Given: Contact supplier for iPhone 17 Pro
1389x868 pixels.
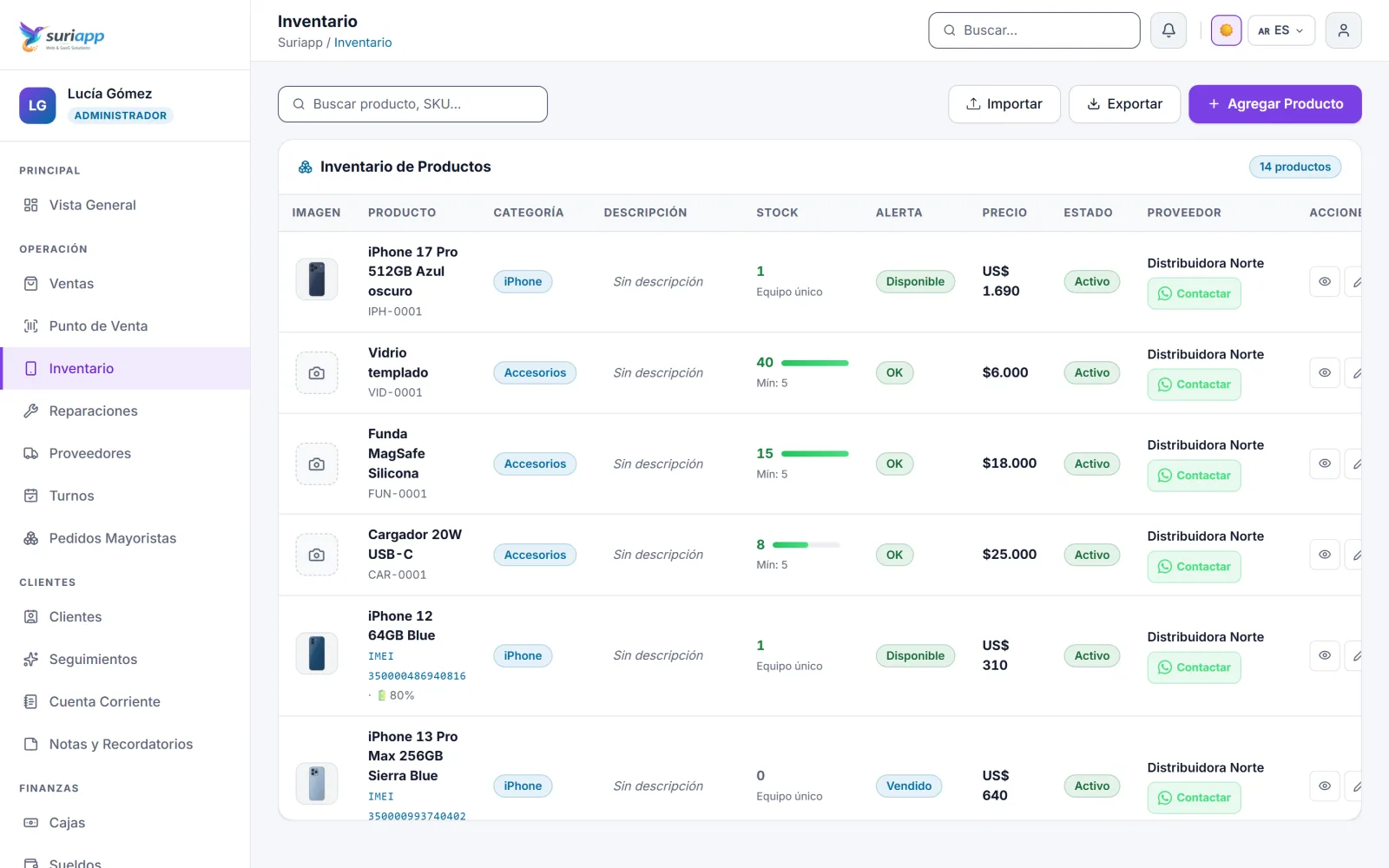Looking at the screenshot, I should click(x=1194, y=294).
